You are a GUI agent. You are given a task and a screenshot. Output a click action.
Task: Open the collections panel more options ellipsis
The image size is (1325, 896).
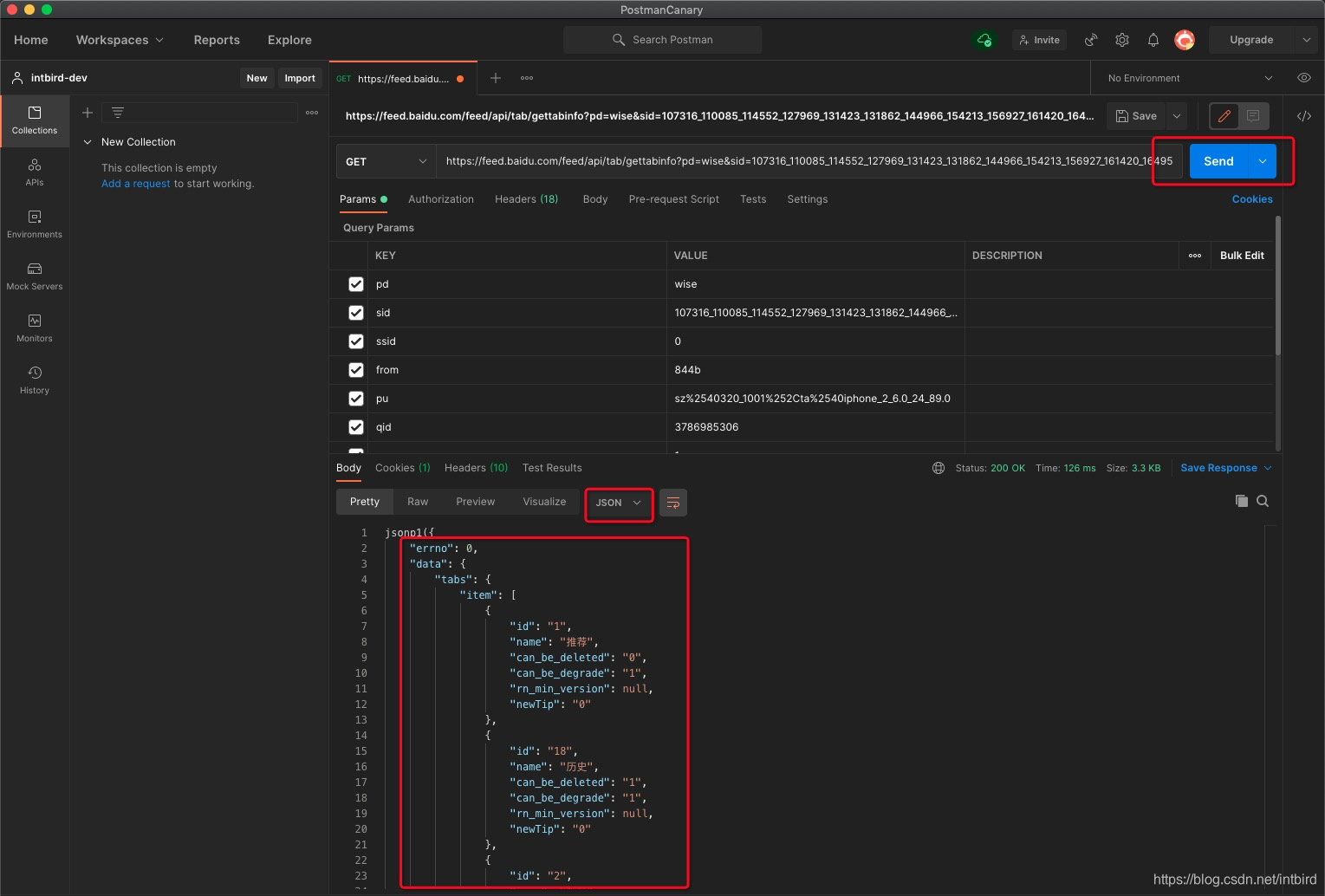312,113
